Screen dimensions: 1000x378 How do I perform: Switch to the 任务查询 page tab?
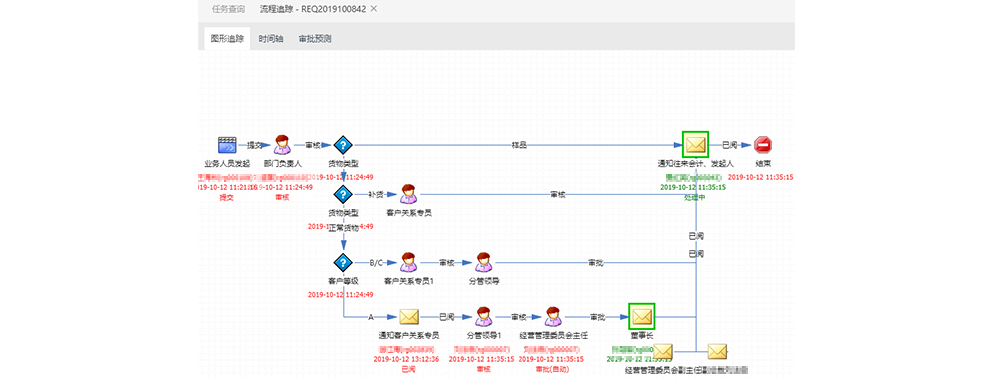click(228, 9)
